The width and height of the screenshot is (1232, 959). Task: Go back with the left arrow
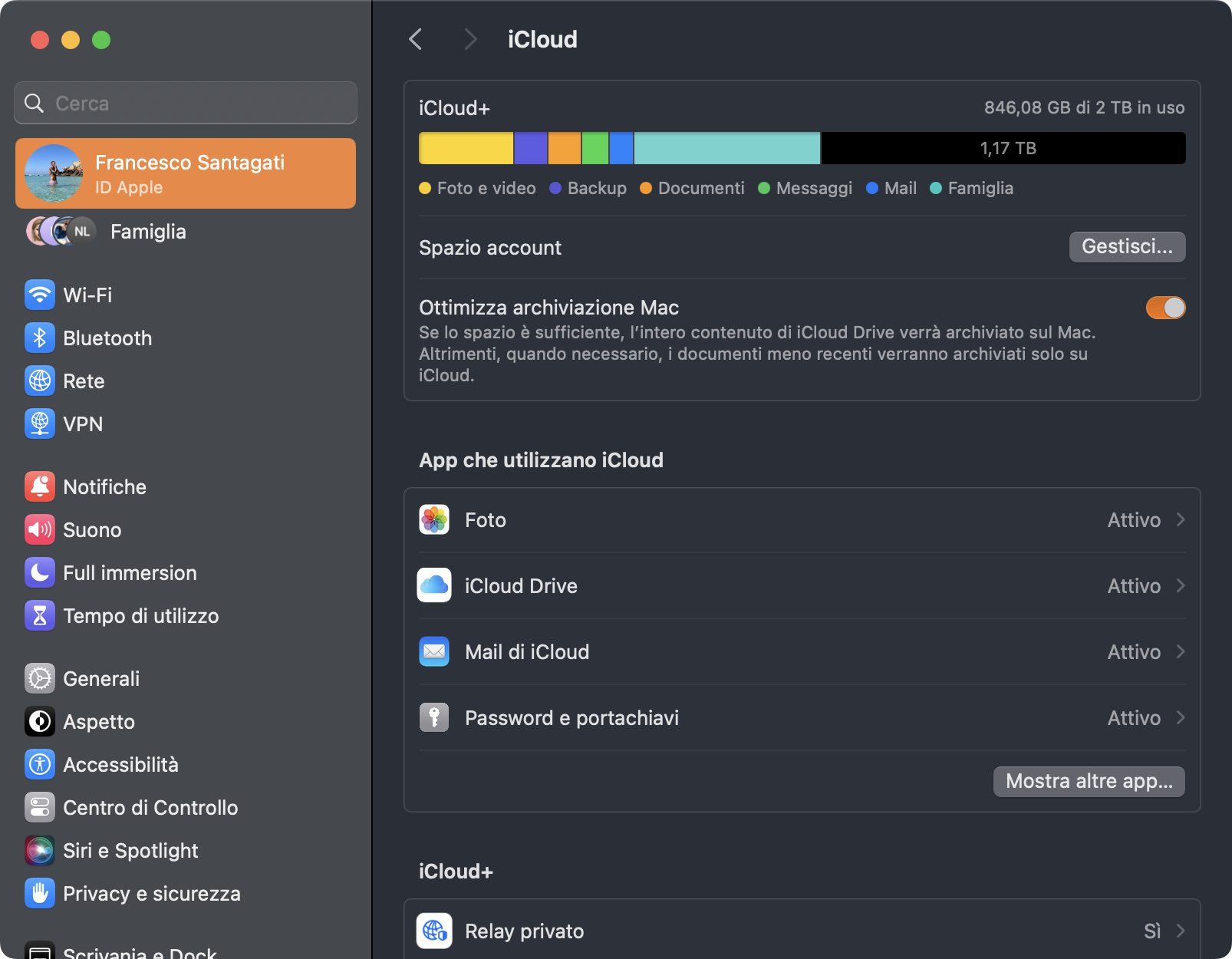point(416,39)
